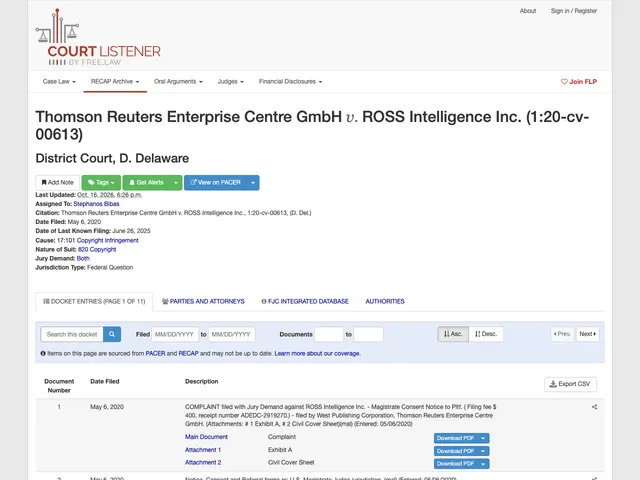Expand Download PDF caret for Civil Cover Sheet
This screenshot has width=640, height=480.
[483, 464]
